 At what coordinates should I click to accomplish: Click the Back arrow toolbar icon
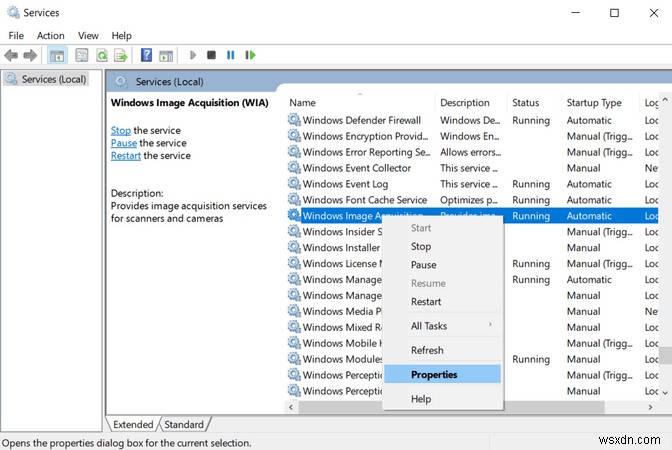11,55
